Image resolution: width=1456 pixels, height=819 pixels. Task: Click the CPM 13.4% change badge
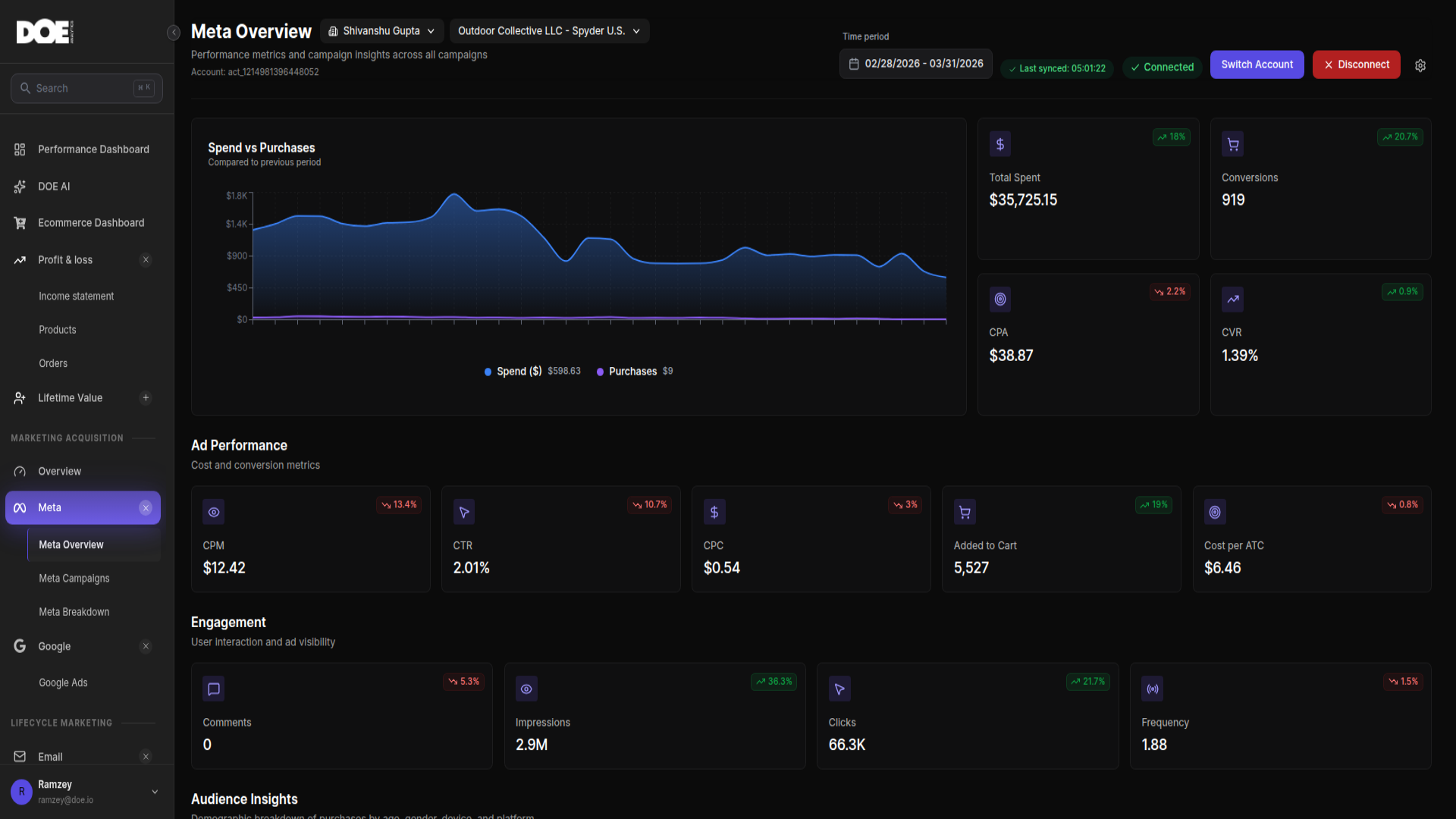[399, 505]
